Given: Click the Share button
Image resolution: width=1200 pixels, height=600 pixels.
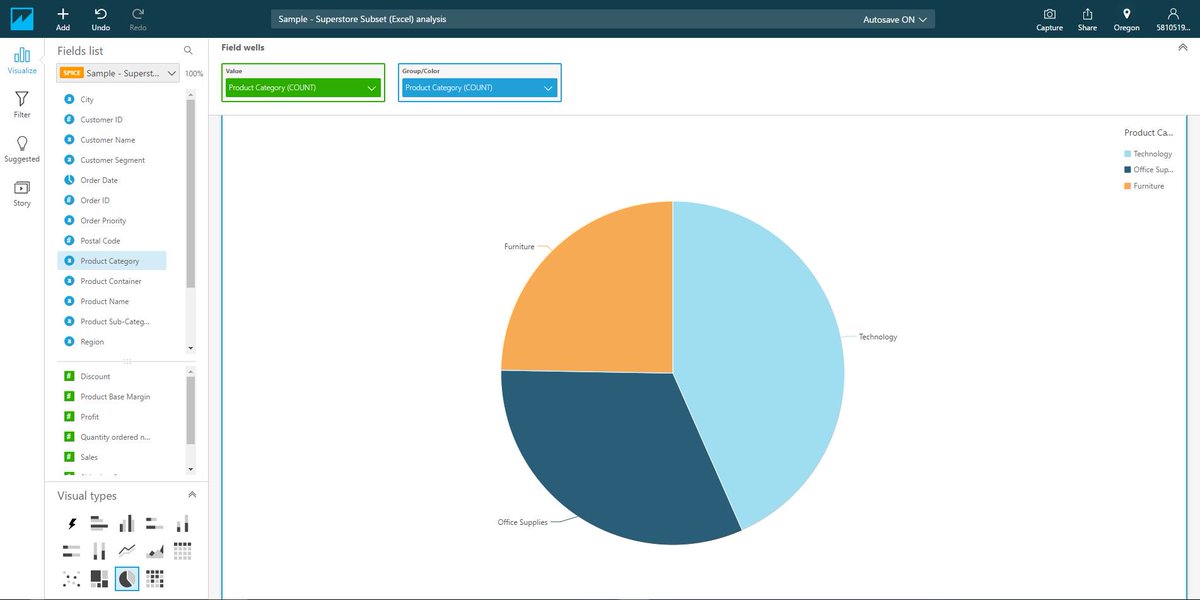Looking at the screenshot, I should click(1087, 20).
